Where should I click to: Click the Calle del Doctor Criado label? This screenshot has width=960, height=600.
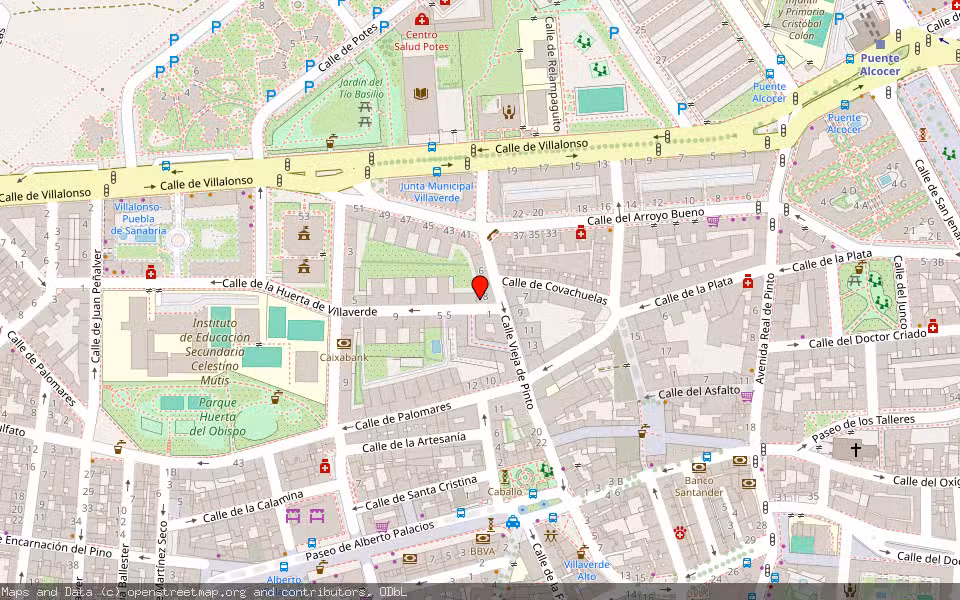tap(867, 339)
